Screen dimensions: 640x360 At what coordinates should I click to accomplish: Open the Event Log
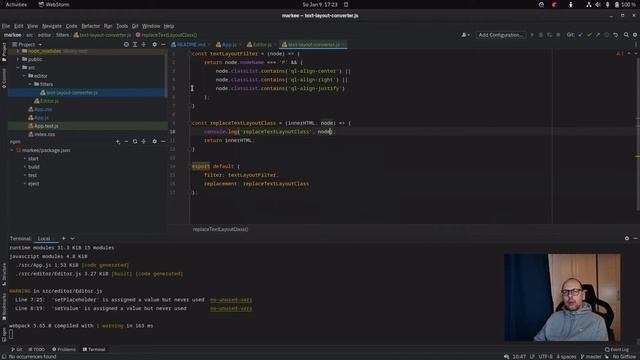617,350
